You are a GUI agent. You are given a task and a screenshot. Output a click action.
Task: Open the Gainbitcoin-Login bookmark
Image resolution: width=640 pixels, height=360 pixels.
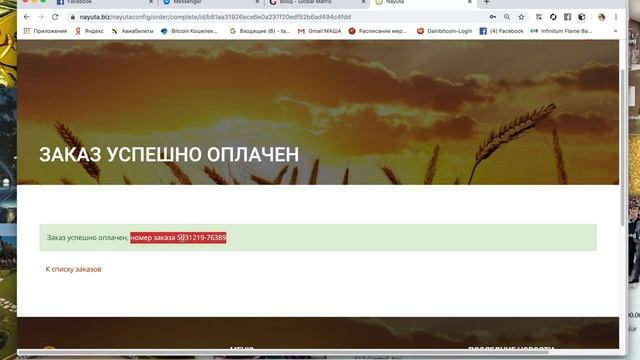click(x=444, y=31)
